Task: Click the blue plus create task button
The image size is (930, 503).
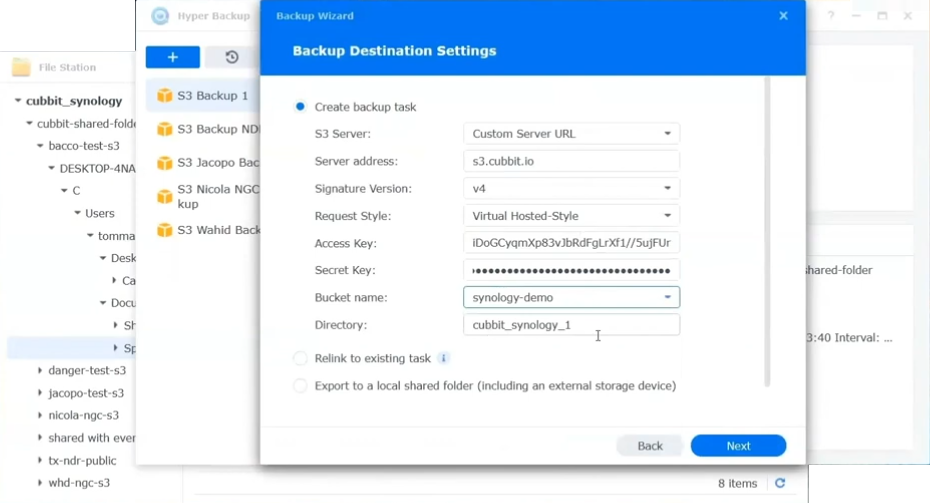Action: pyautogui.click(x=172, y=57)
